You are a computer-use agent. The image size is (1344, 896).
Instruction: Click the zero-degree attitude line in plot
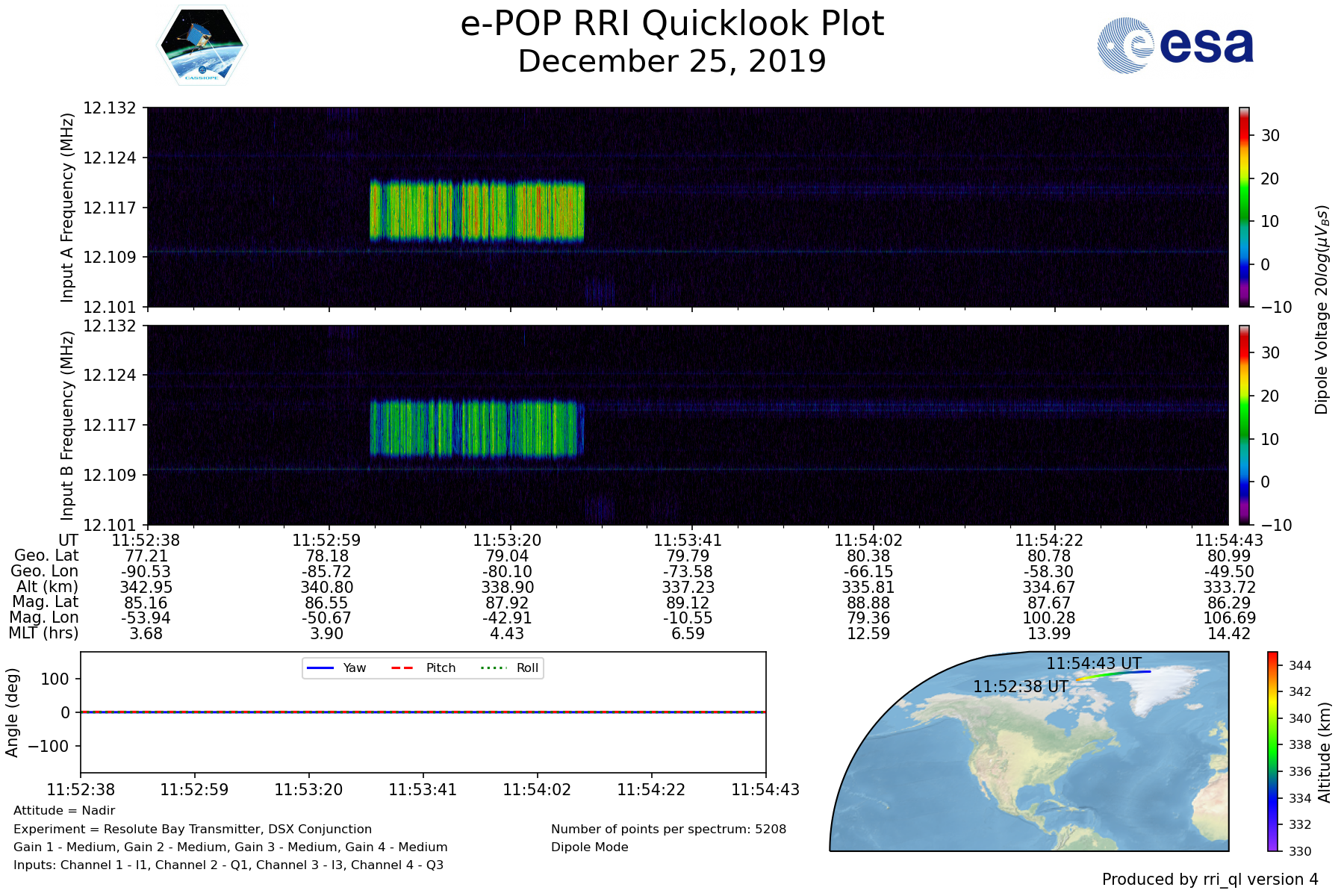[423, 712]
